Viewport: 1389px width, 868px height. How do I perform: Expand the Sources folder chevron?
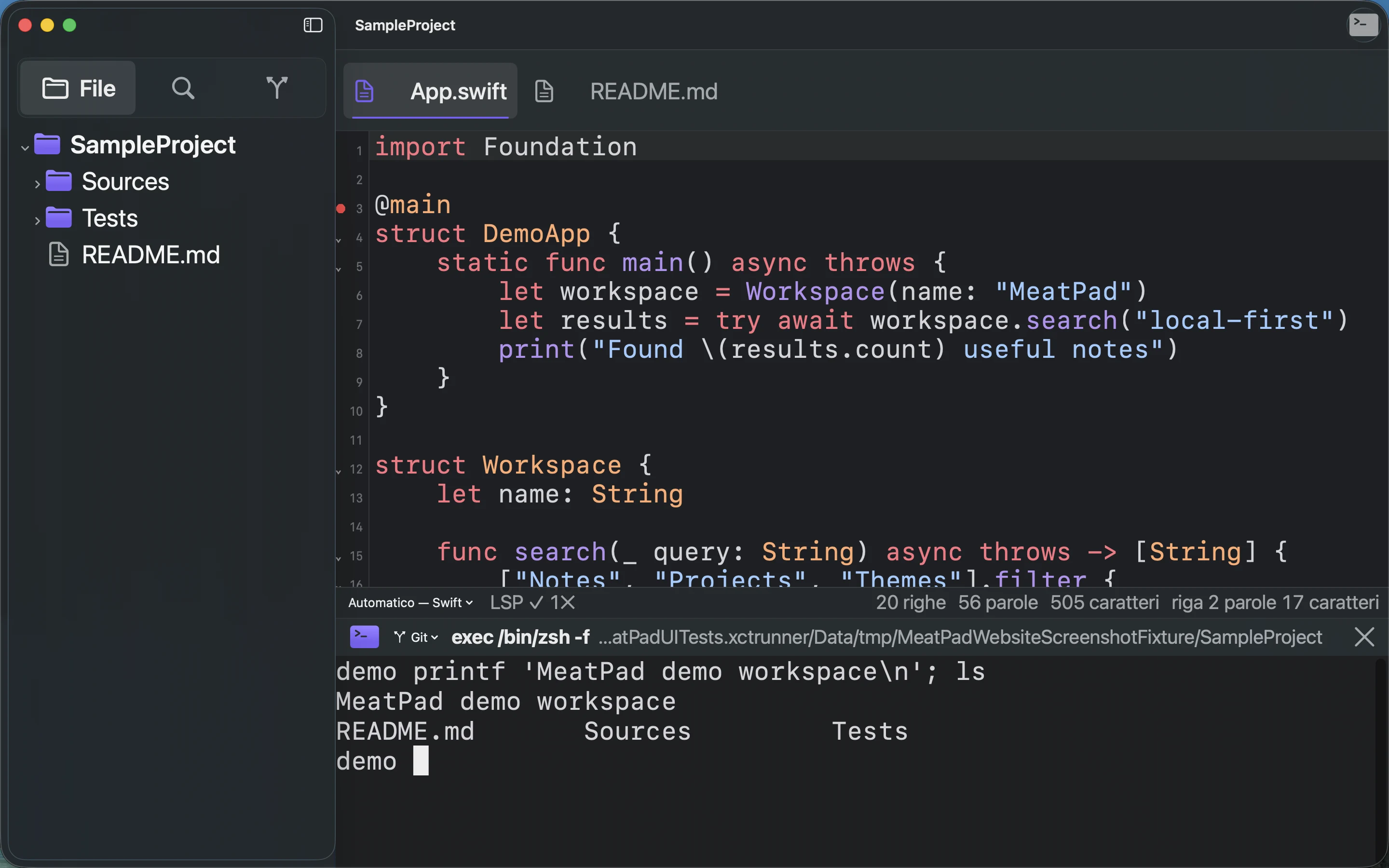[37, 184]
